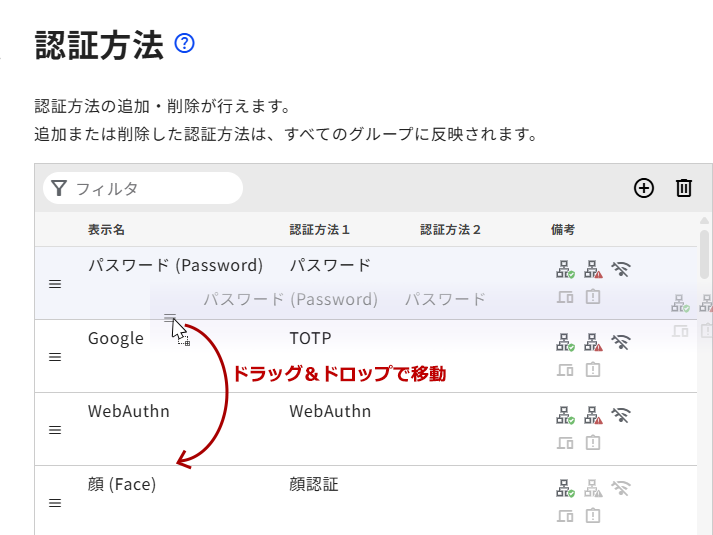This screenshot has width=713, height=535.
Task: Click the network-warning icon in WebAuthn row
Action: coord(593,415)
